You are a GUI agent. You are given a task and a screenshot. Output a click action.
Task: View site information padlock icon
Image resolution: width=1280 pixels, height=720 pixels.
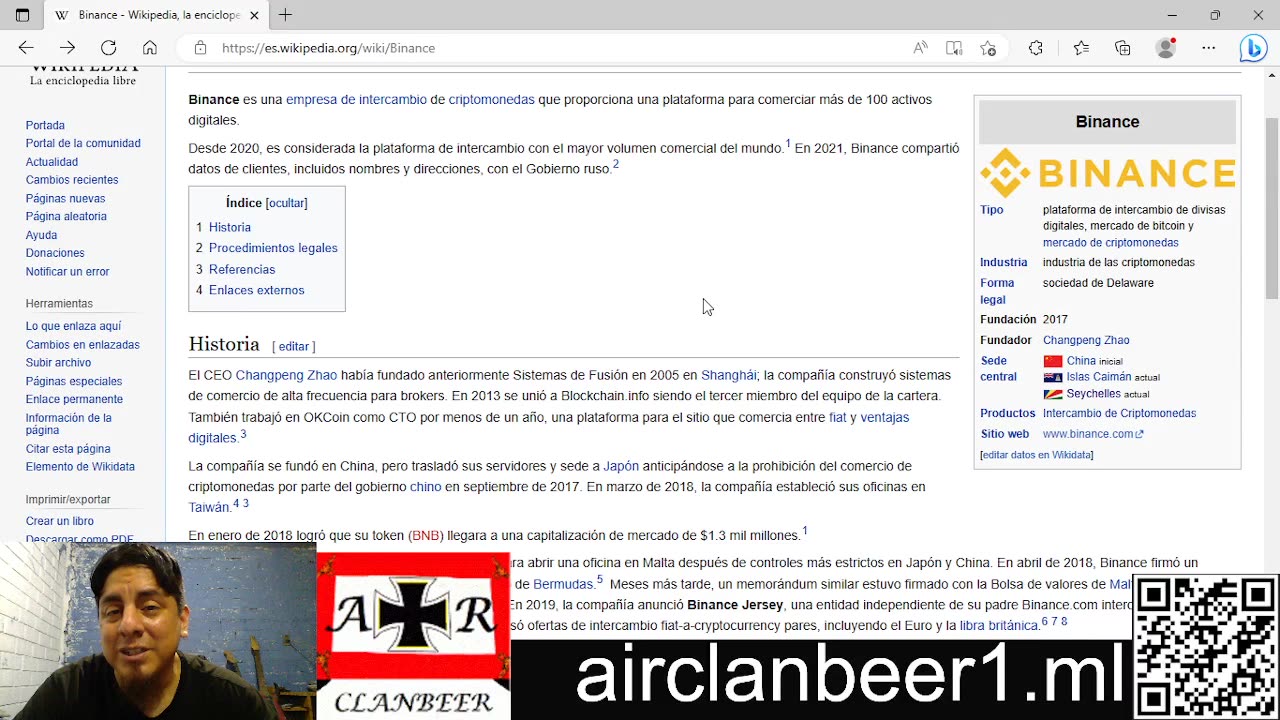click(200, 48)
